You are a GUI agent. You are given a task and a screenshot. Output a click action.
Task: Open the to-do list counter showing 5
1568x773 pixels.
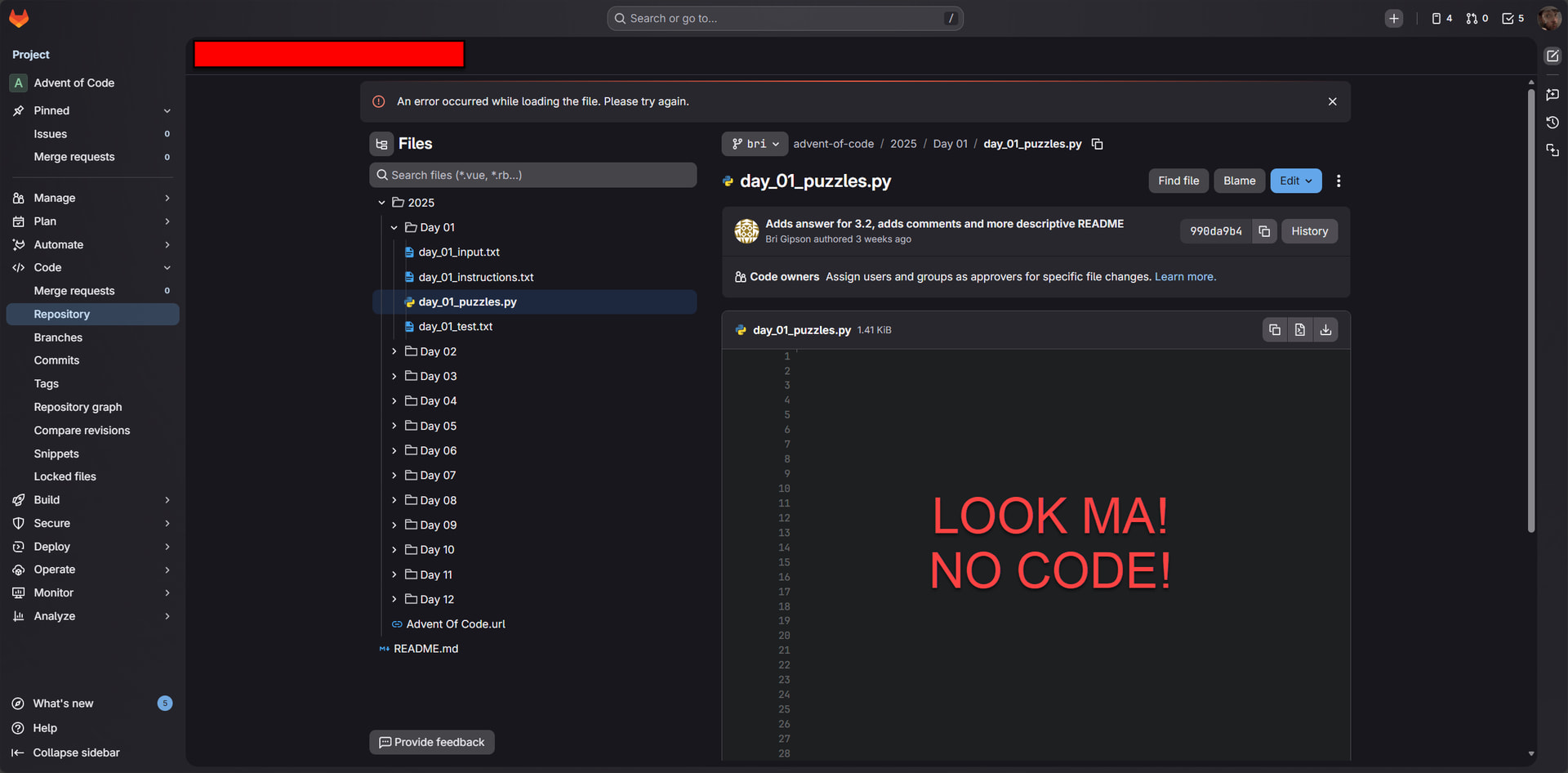point(1512,19)
